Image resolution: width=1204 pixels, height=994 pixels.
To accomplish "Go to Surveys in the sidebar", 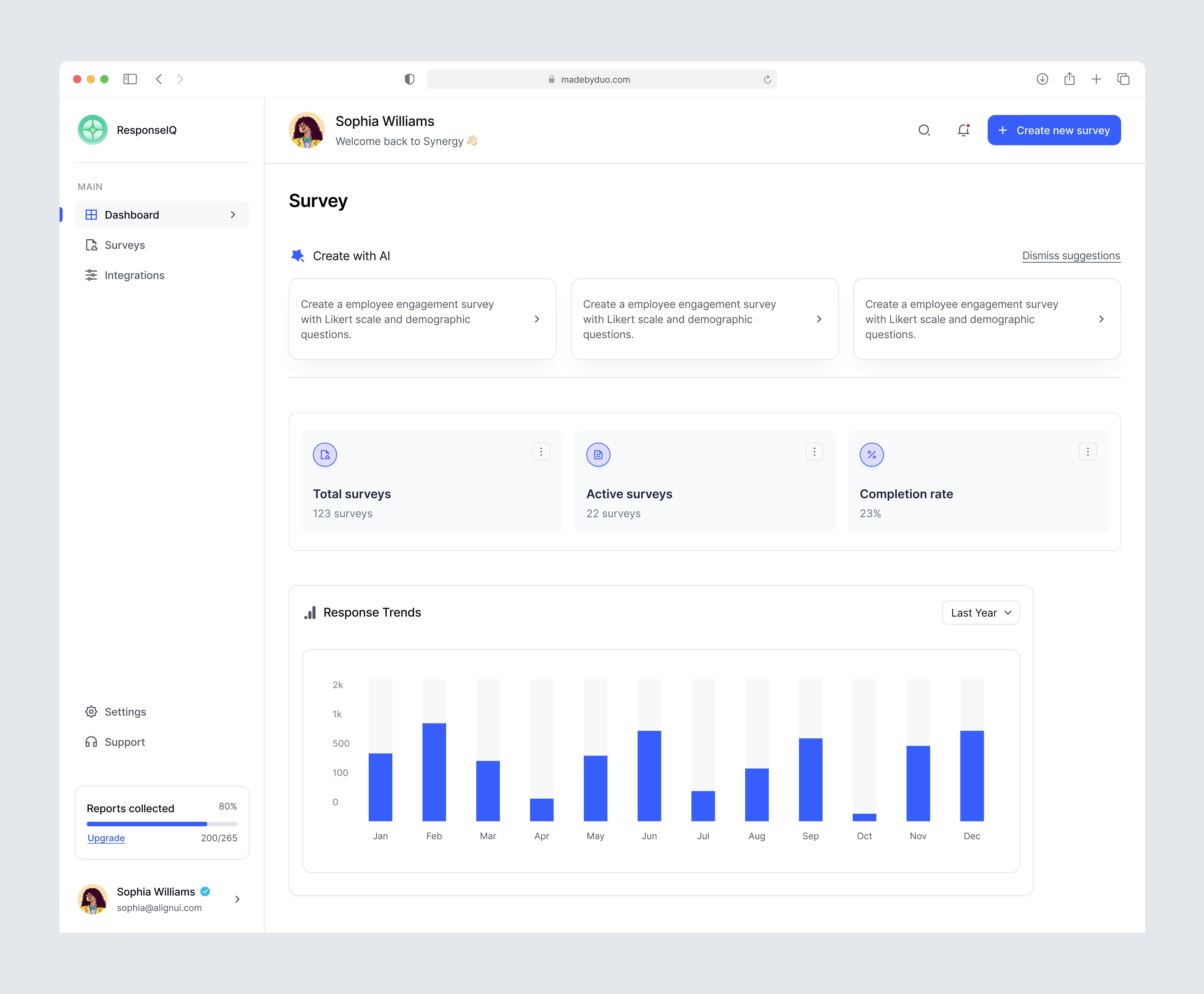I will pos(124,245).
